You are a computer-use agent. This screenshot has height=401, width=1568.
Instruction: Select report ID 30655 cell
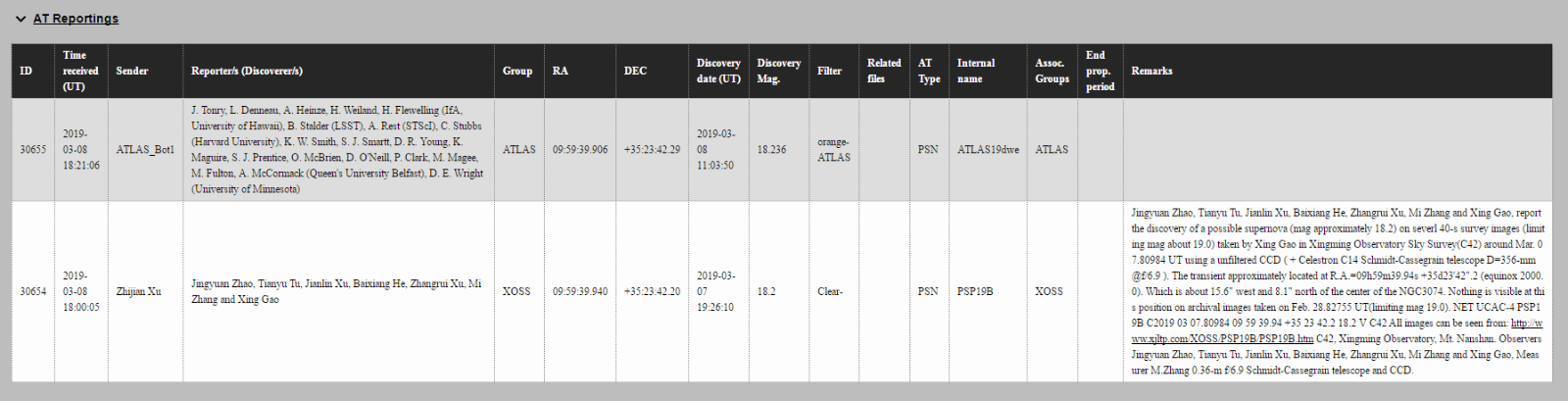coord(33,150)
